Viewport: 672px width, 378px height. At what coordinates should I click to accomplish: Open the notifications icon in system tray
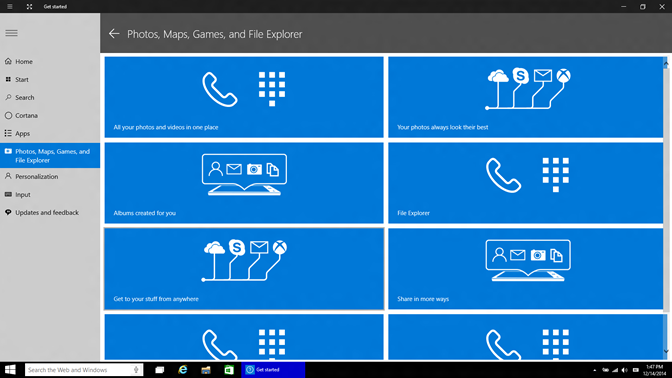point(636,370)
